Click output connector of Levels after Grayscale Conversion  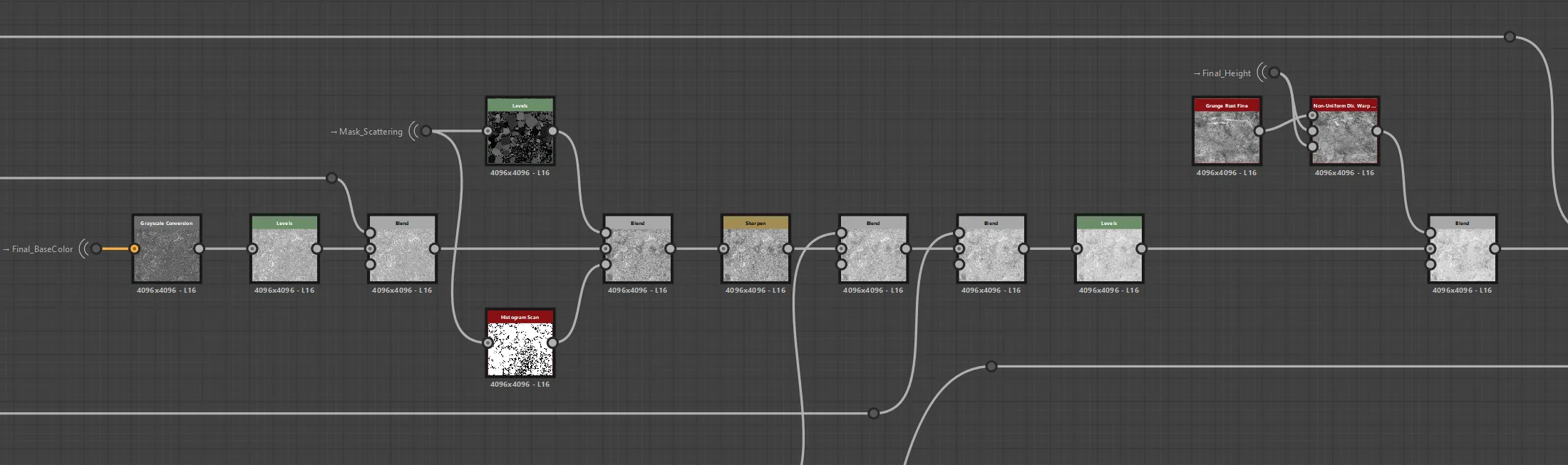click(x=316, y=249)
